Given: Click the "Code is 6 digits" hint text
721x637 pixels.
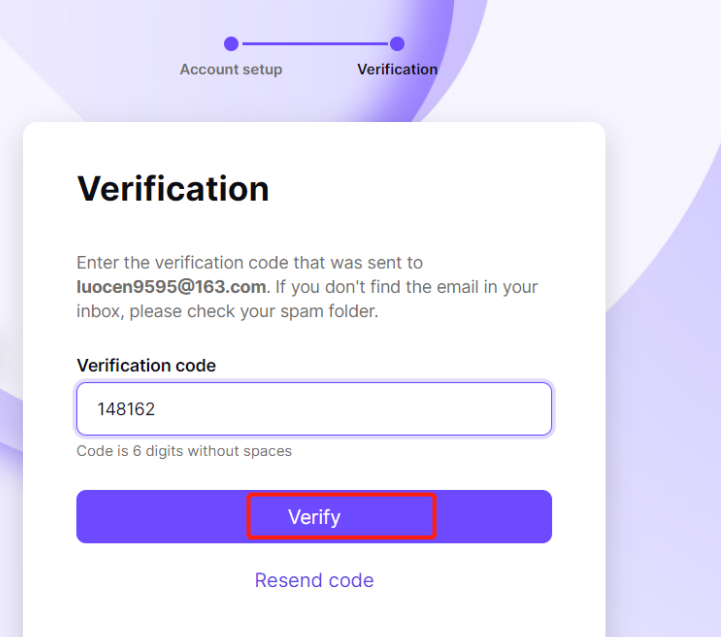Looking at the screenshot, I should coord(184,451).
